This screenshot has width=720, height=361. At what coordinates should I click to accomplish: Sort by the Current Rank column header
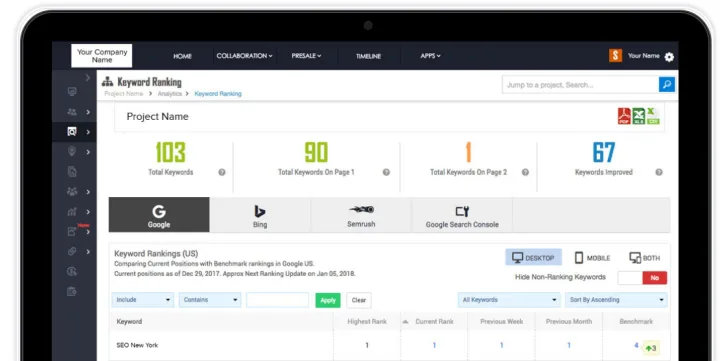pyautogui.click(x=434, y=322)
